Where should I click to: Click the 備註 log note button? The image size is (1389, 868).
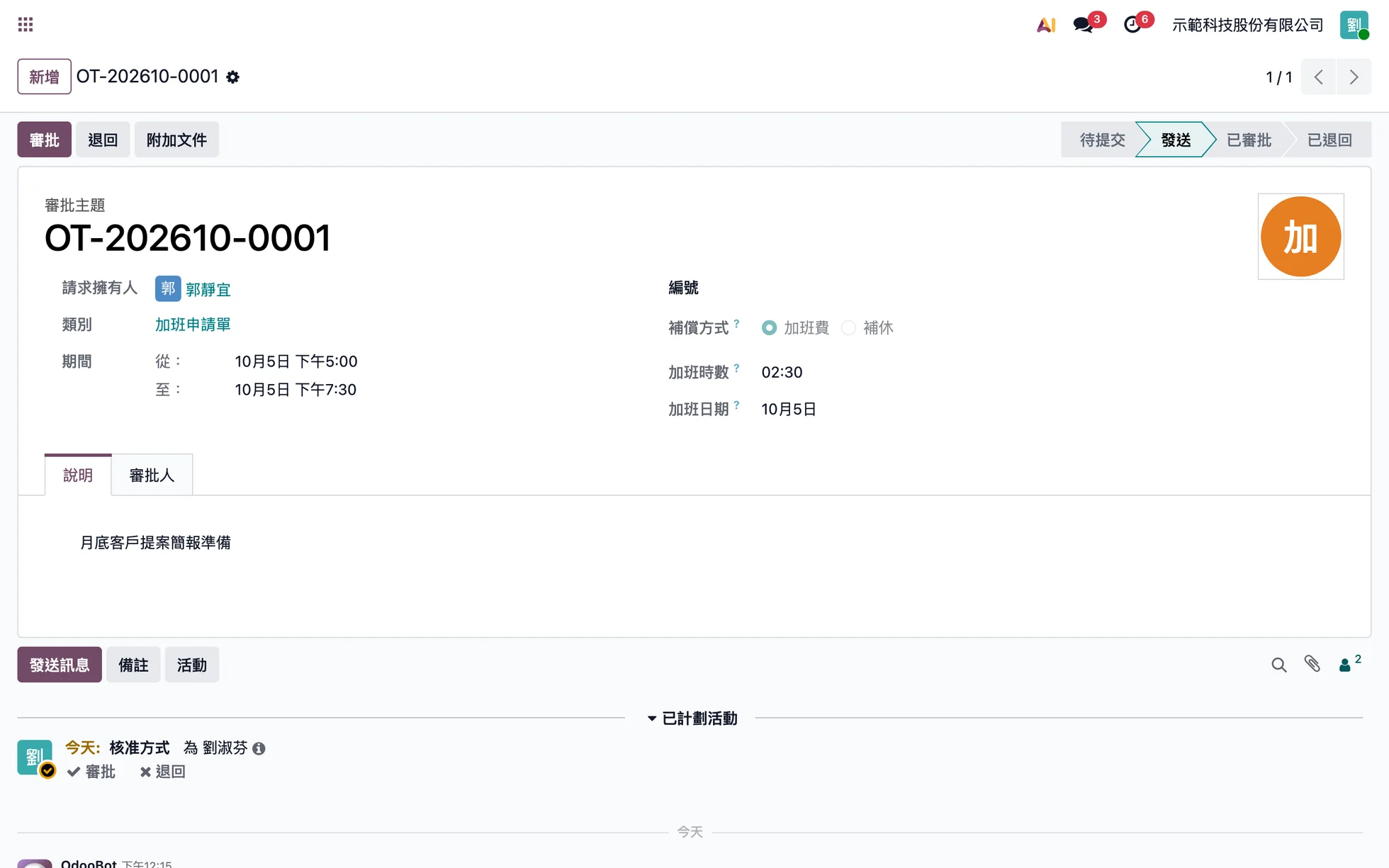tap(133, 665)
